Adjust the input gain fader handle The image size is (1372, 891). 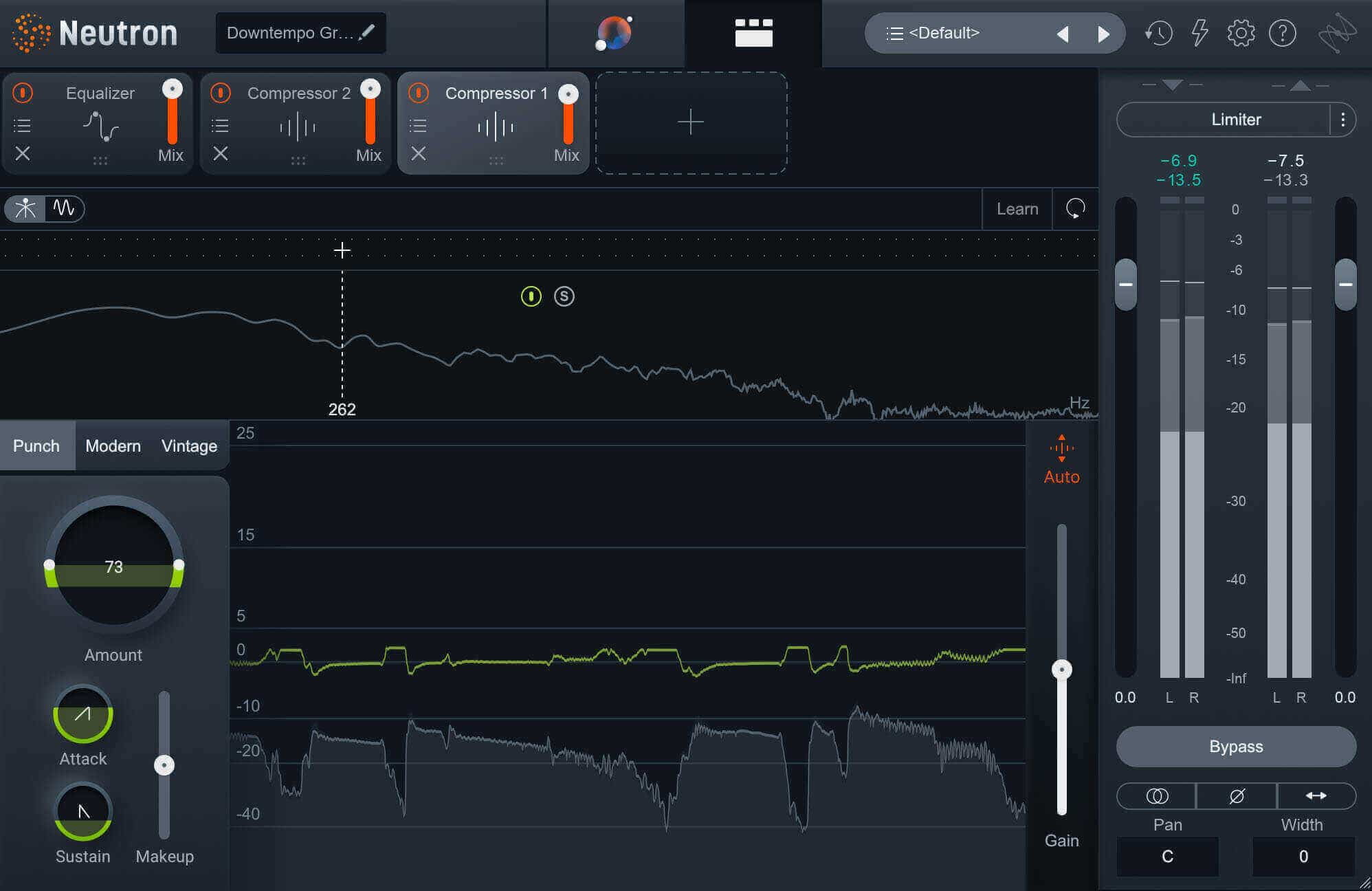point(1126,284)
